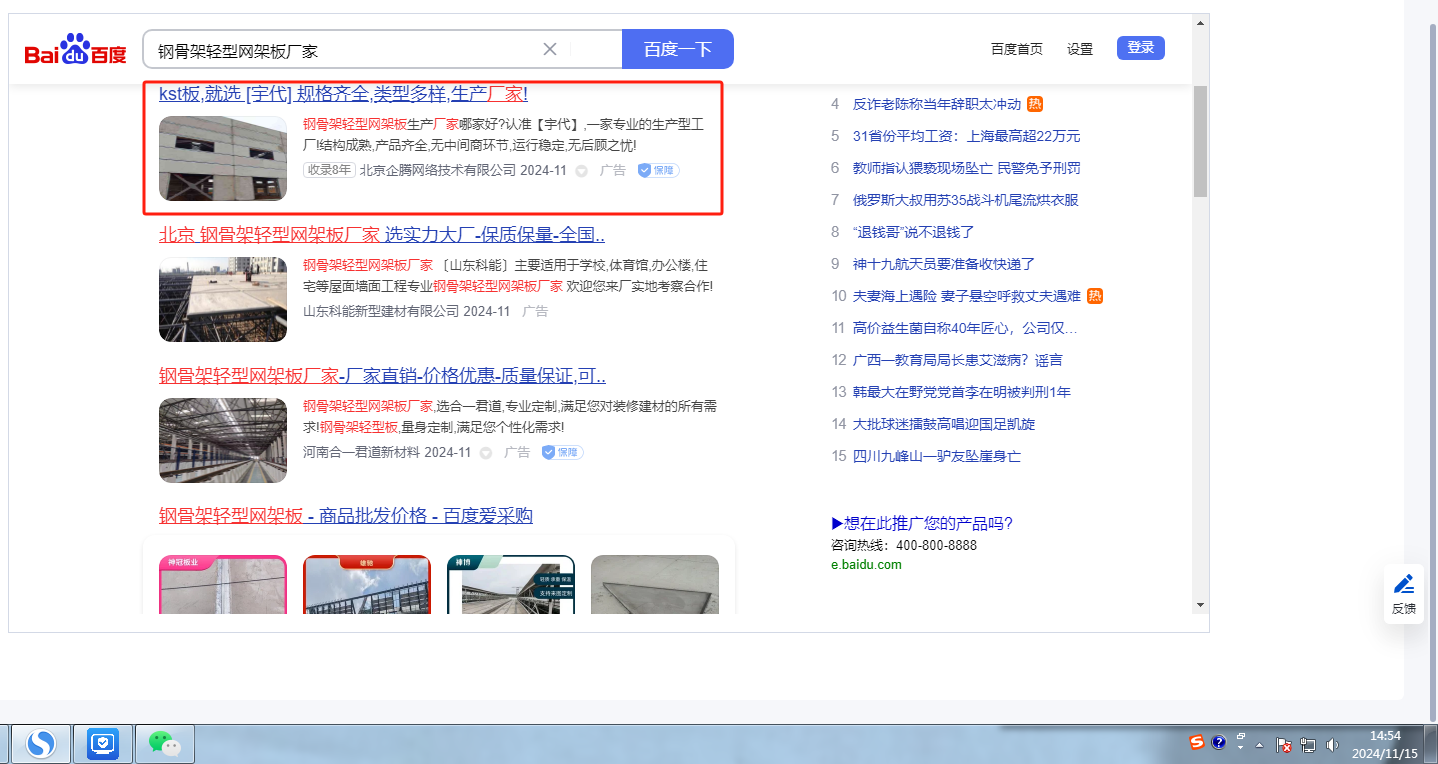Click the 保障 shield badge in the kst板 ad
This screenshot has height=764, width=1438.
659,171
